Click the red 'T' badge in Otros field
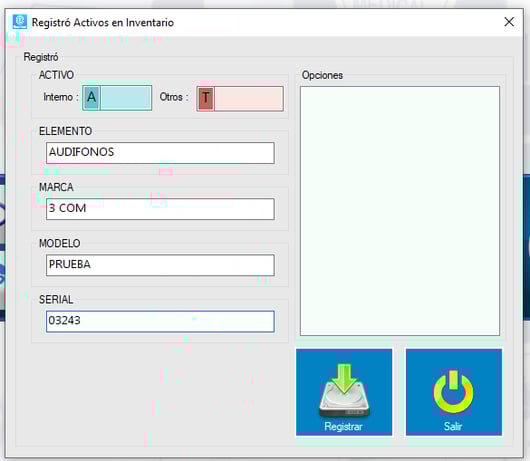This screenshot has width=530, height=461. pos(206,98)
